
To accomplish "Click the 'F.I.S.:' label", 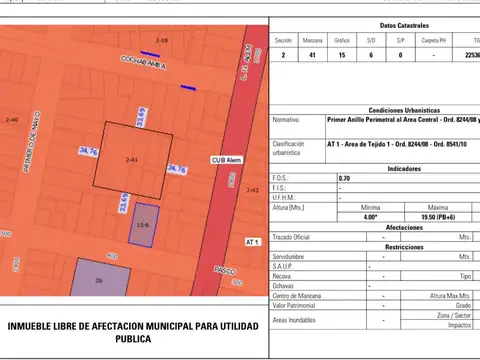I will [x=279, y=188].
